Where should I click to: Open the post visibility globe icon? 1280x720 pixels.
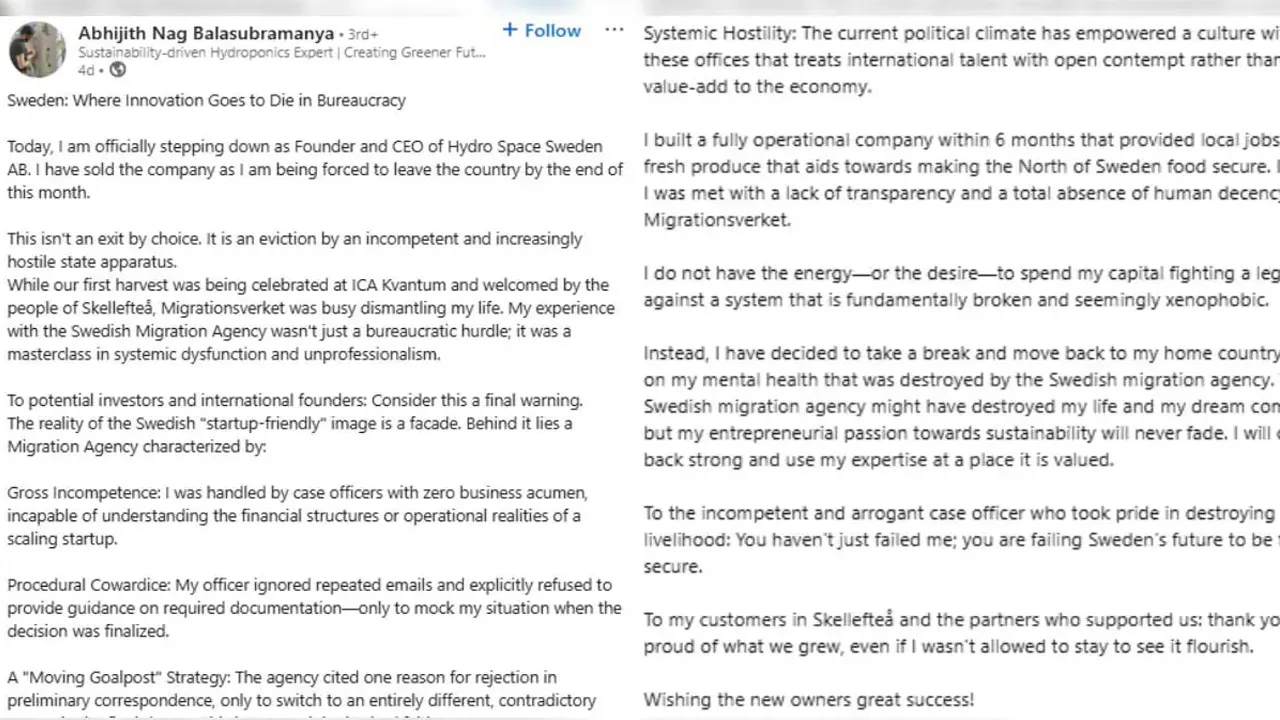coord(117,70)
